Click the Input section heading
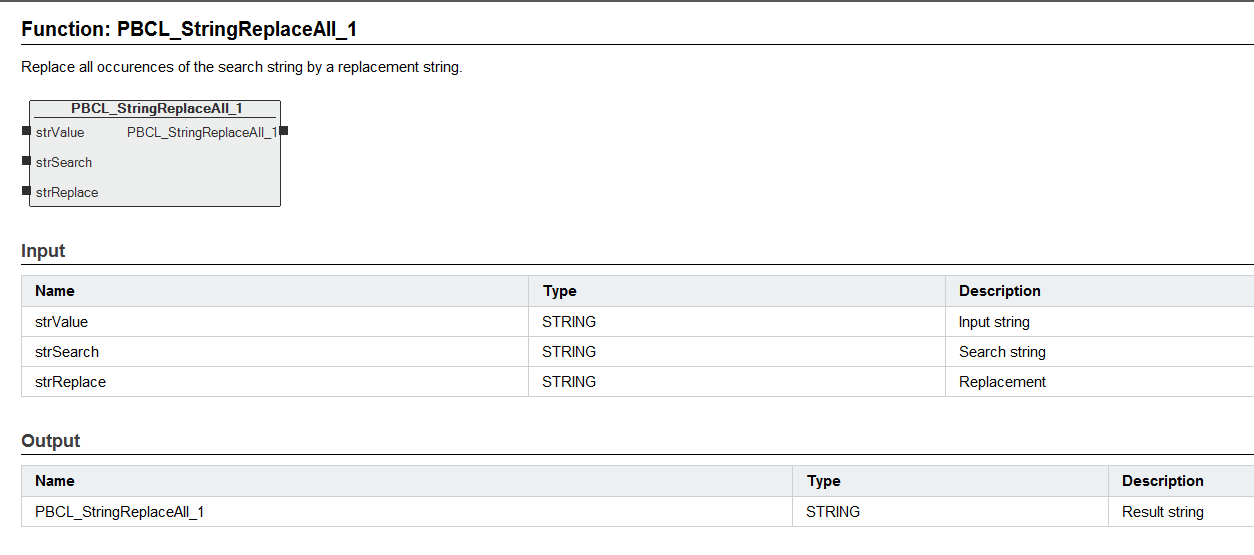The height and width of the screenshot is (555, 1254). (x=43, y=251)
